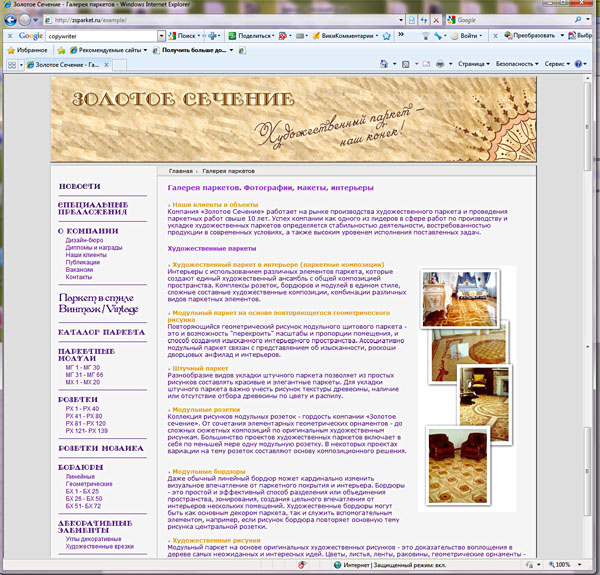This screenshot has height=575, width=600.
Task: Toggle the Compatibility View icon
Action: coord(412,20)
